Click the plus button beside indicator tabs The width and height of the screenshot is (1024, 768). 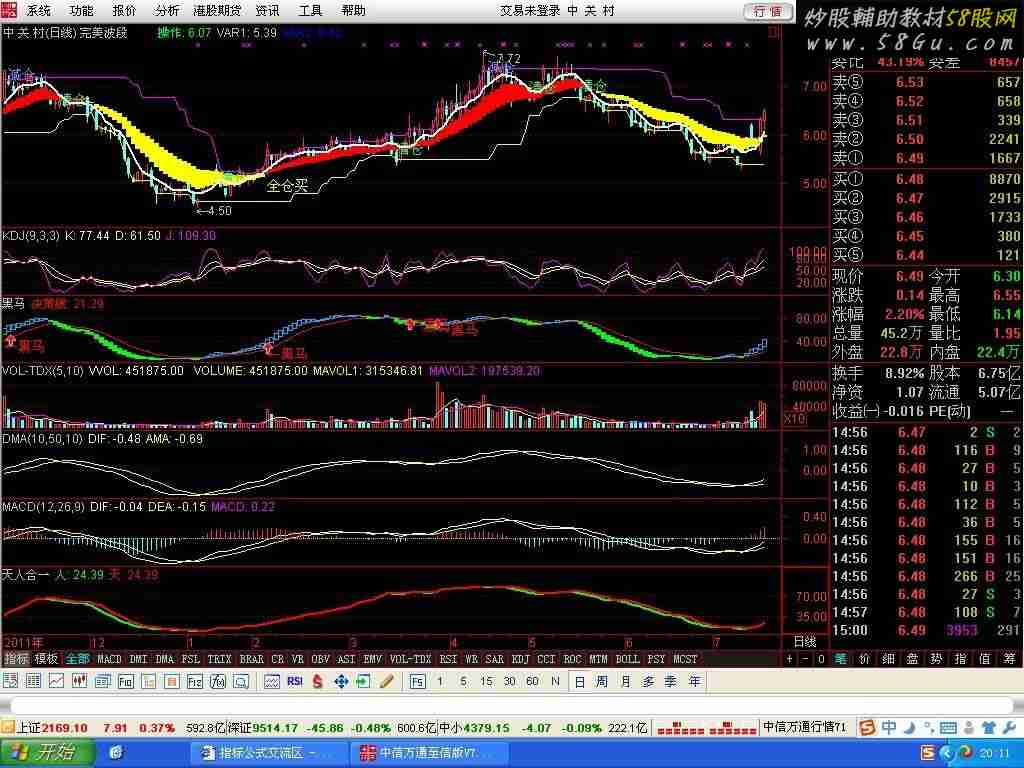790,659
